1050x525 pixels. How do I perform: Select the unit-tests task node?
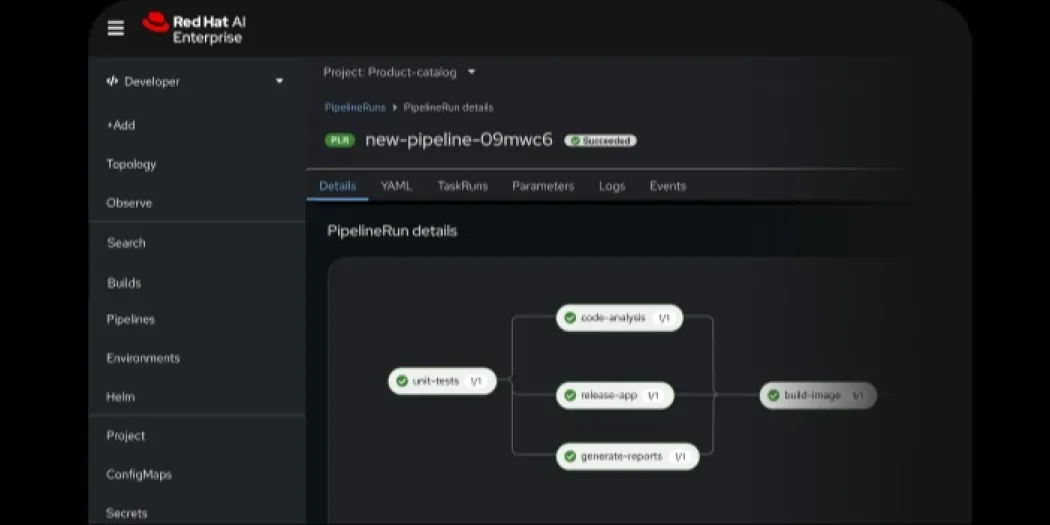click(x=443, y=381)
